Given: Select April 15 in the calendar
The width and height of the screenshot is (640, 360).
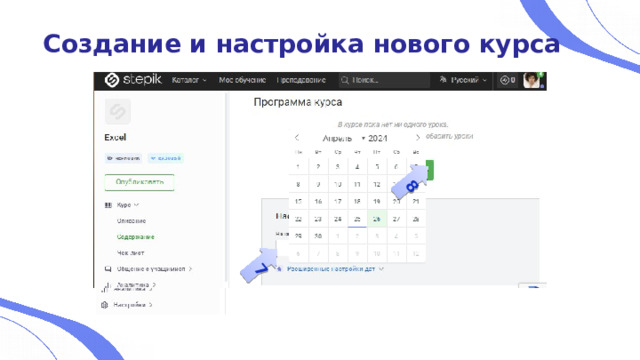Looking at the screenshot, I should pos(298,202).
